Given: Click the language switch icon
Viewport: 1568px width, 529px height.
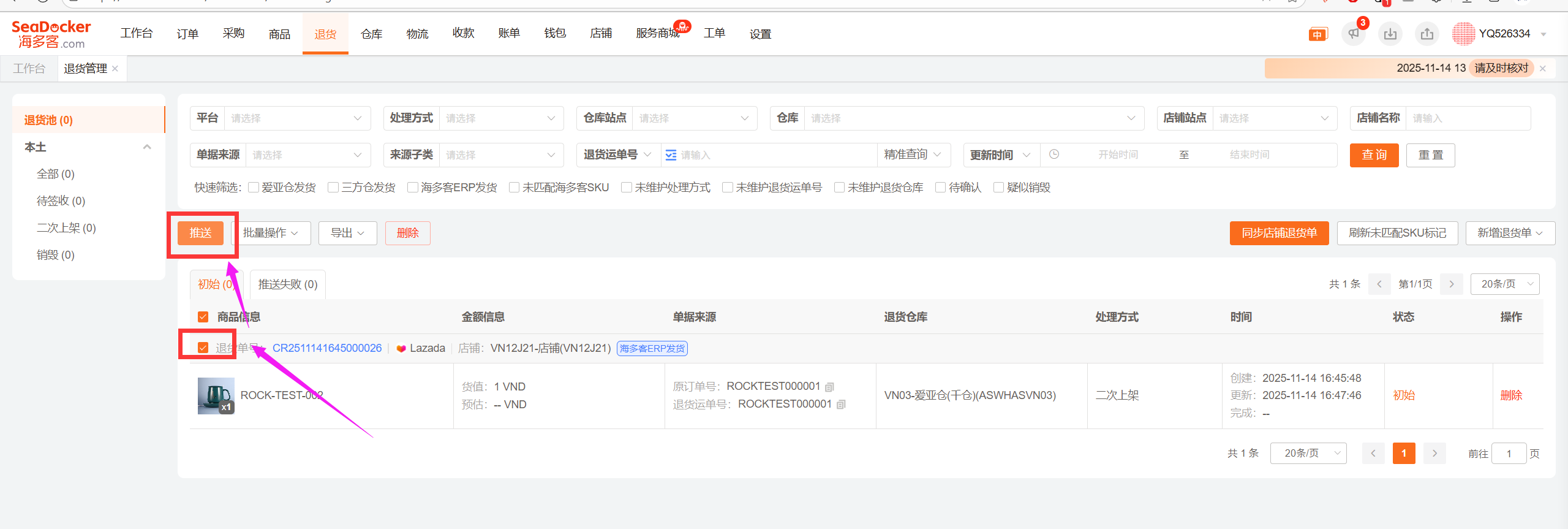Looking at the screenshot, I should tap(1317, 34).
